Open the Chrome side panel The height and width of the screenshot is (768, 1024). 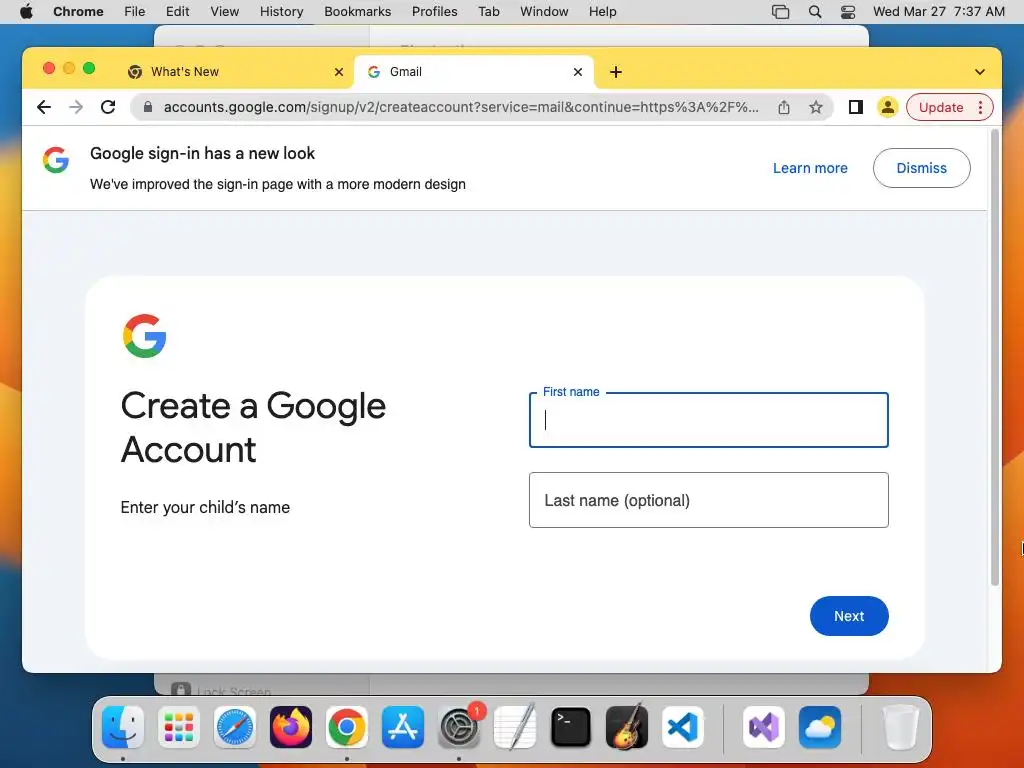[x=856, y=107]
